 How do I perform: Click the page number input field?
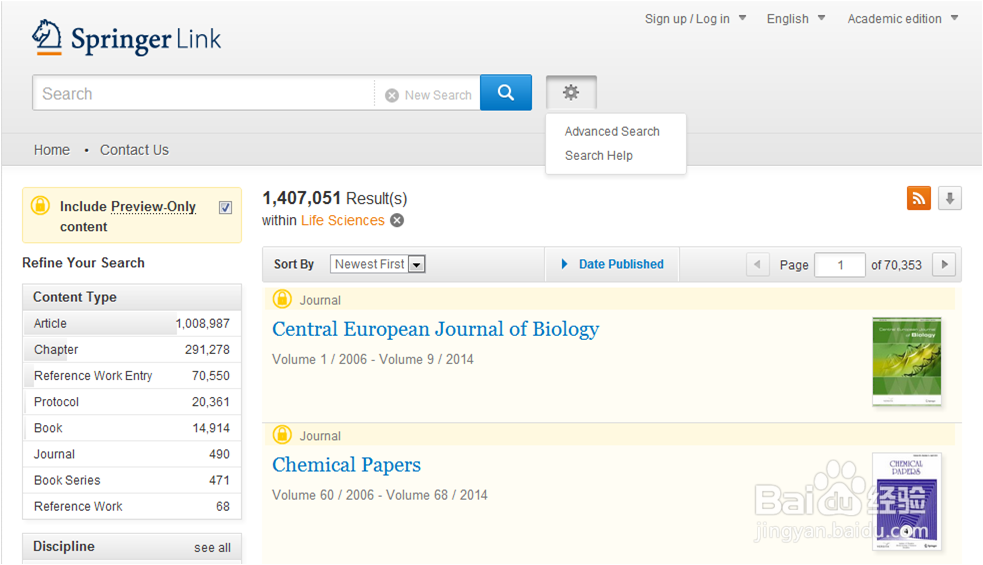point(840,265)
